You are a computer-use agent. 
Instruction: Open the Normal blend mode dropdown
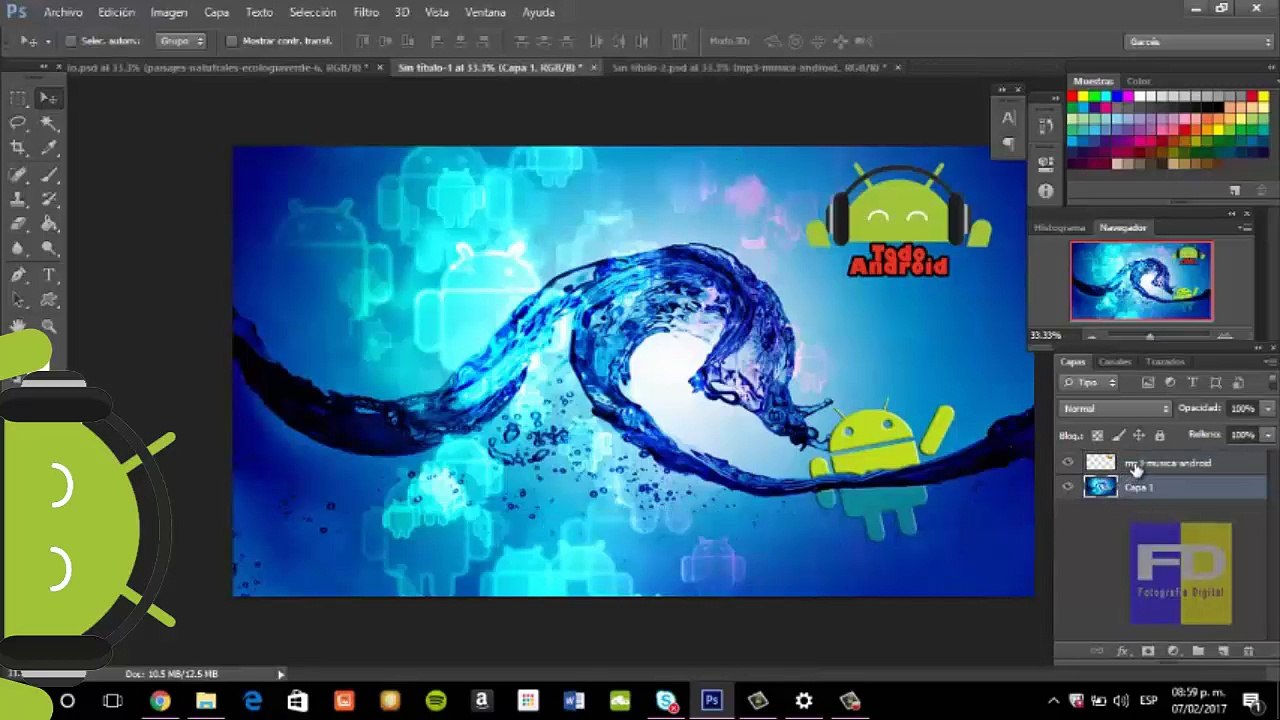pos(1115,408)
